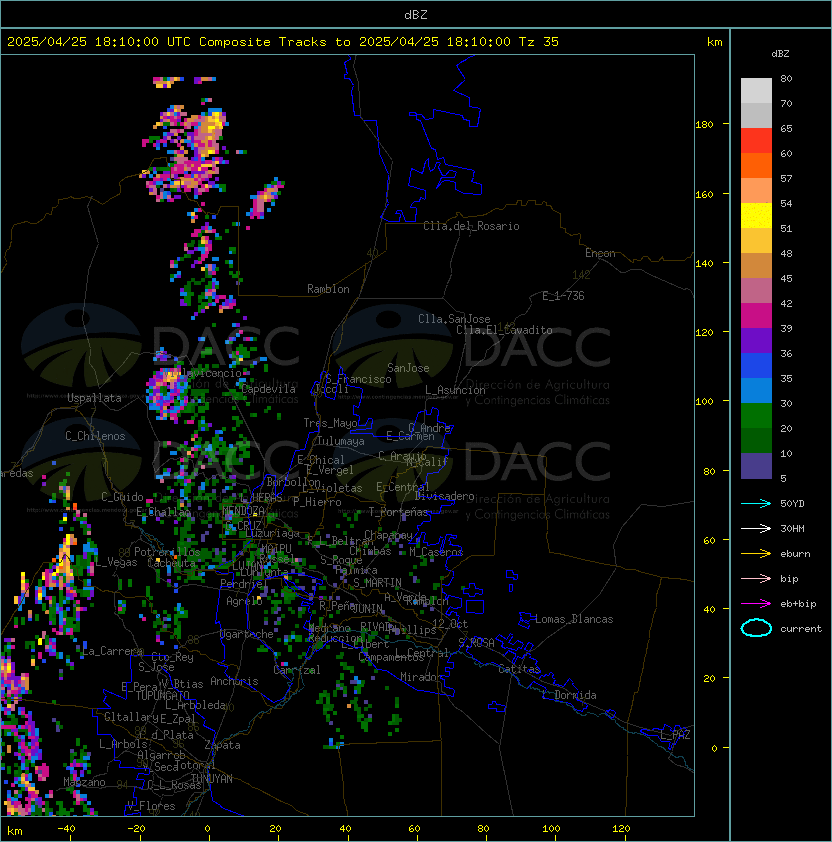The height and width of the screenshot is (842, 832).
Task: Select the purple swatch below 39 label
Action: tap(756, 340)
